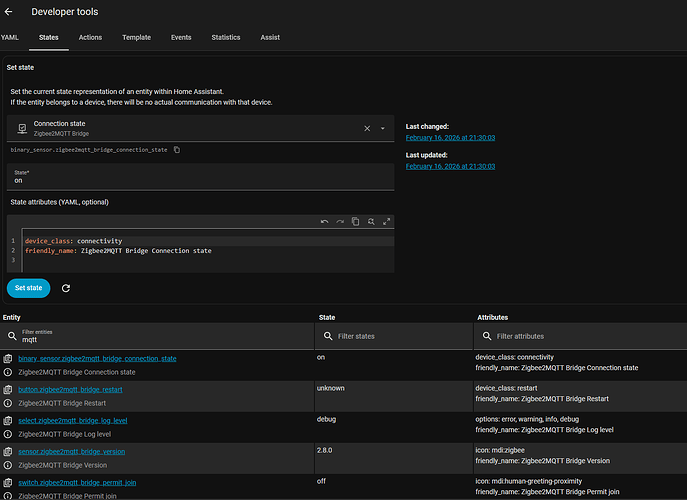Refresh the state with the reload icon

pos(66,288)
